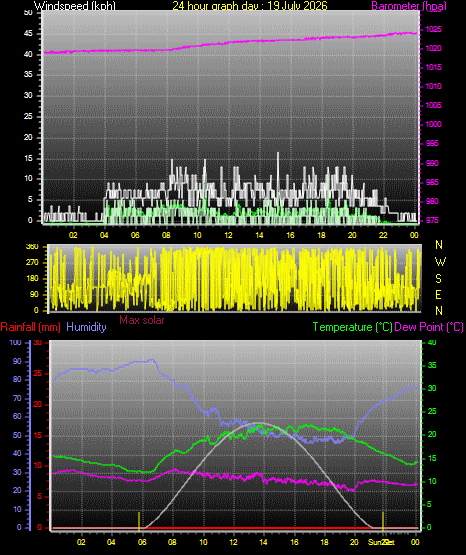Click the 04 hour label under the temperature graph
Viewport: 466px width, 555px height.
coord(111,542)
